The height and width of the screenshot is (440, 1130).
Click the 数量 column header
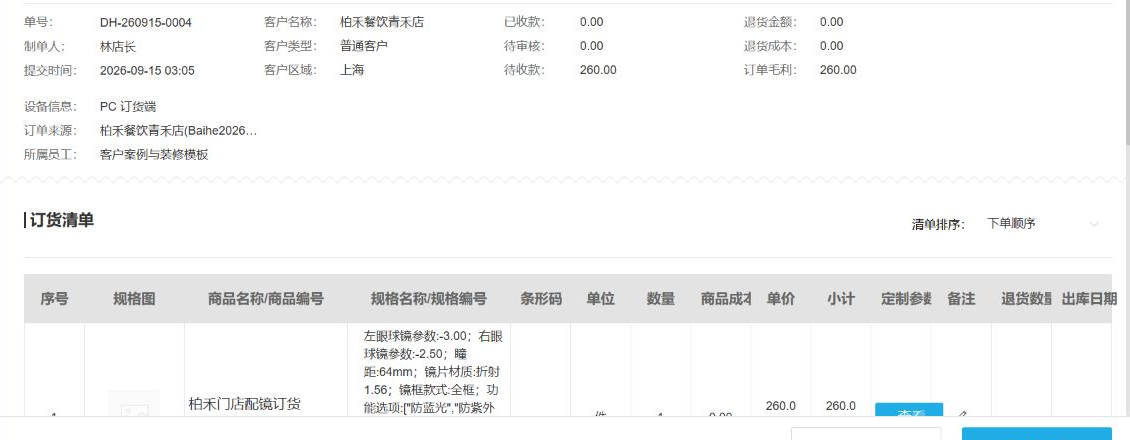(x=661, y=299)
